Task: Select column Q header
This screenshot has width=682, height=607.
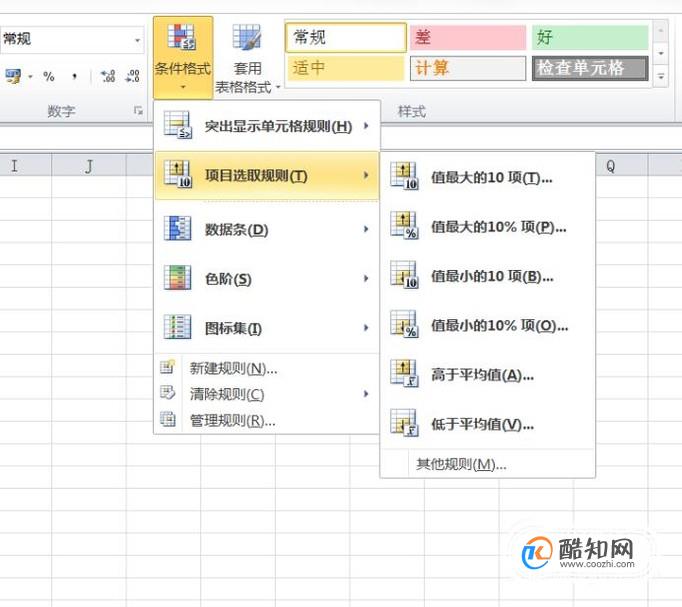Action: [622, 165]
